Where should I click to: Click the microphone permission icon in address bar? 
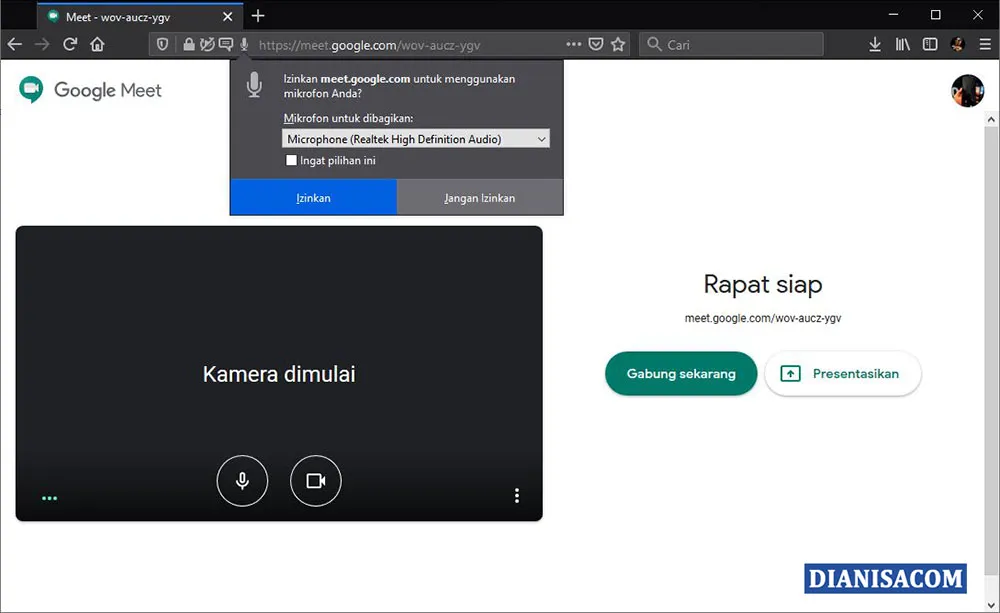click(243, 44)
